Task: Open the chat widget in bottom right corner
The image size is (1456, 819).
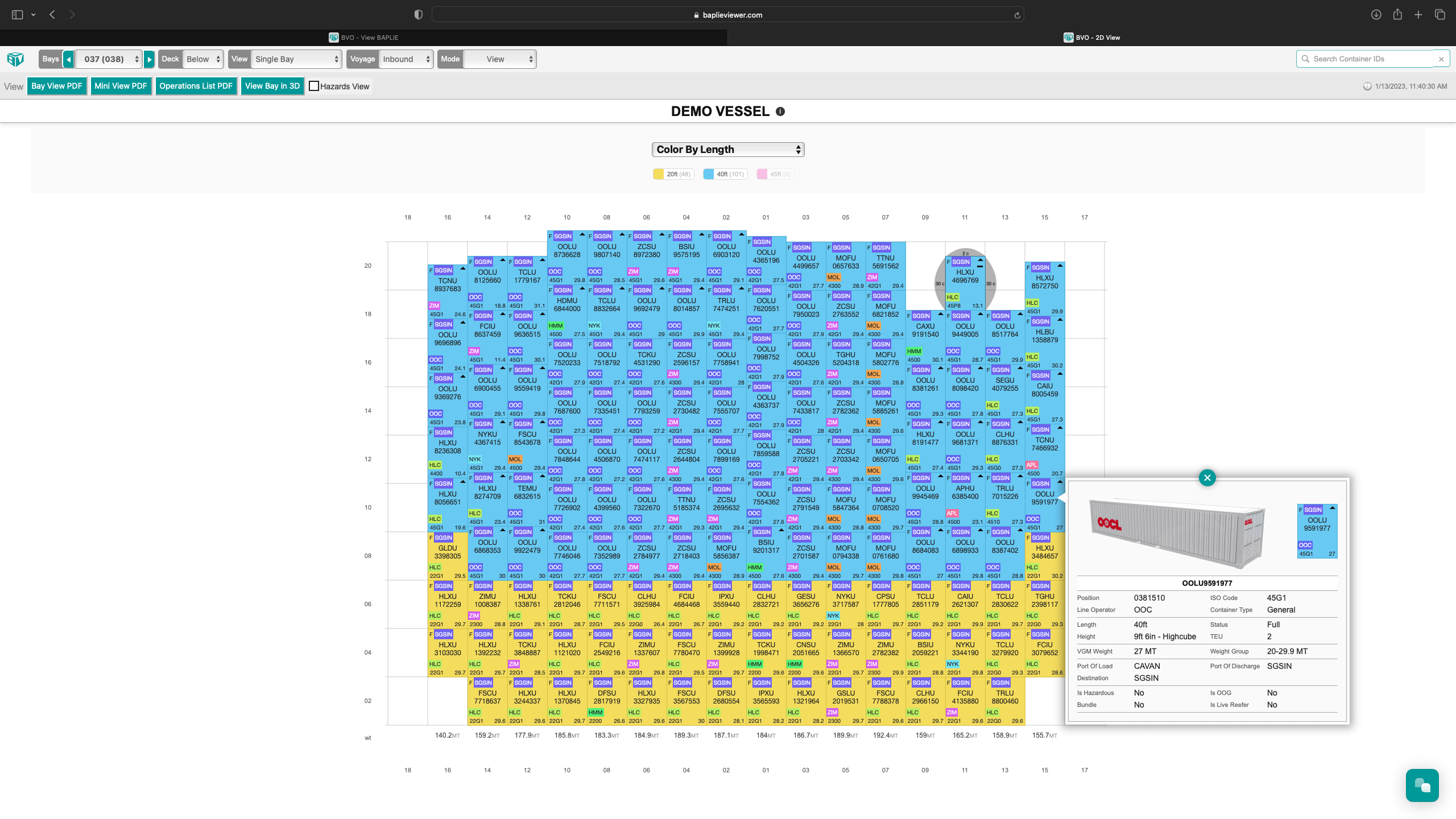Action: [x=1422, y=785]
